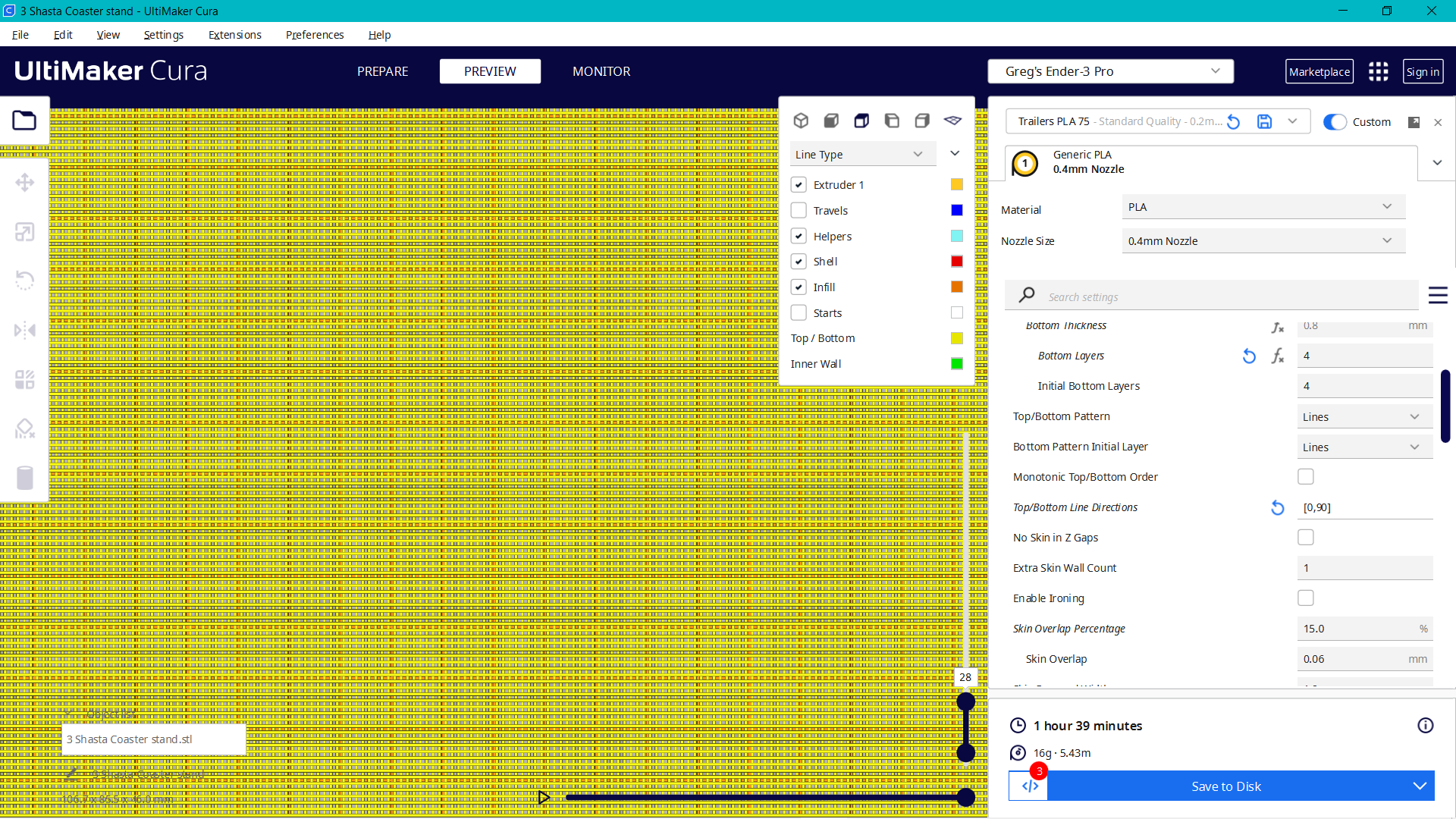
Task: Open the Line Type dropdown
Action: pos(862,154)
